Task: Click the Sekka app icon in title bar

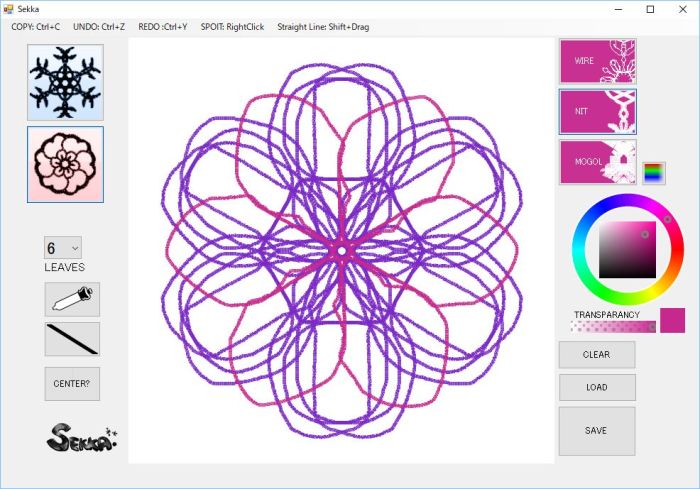Action: [9, 9]
